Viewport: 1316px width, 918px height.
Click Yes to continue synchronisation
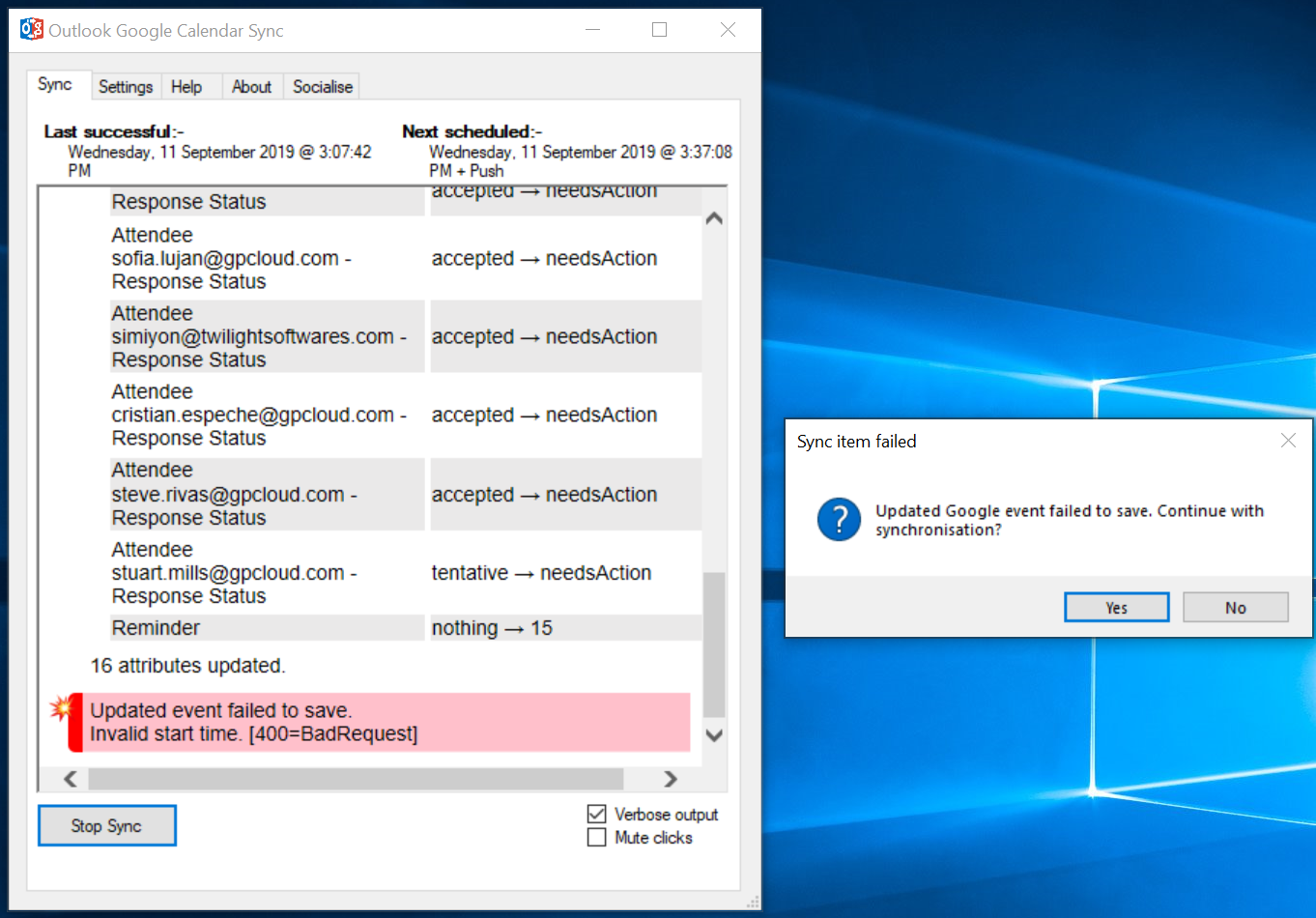click(x=1116, y=607)
